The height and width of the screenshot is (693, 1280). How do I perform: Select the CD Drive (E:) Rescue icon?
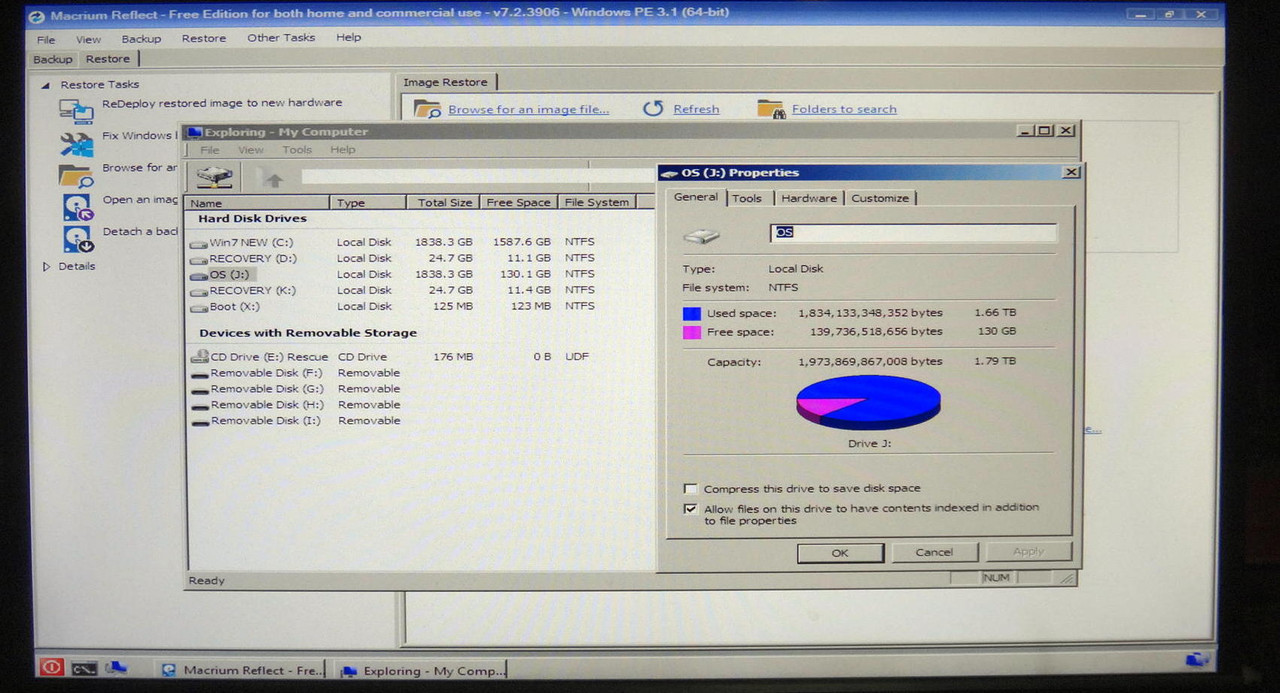point(198,356)
